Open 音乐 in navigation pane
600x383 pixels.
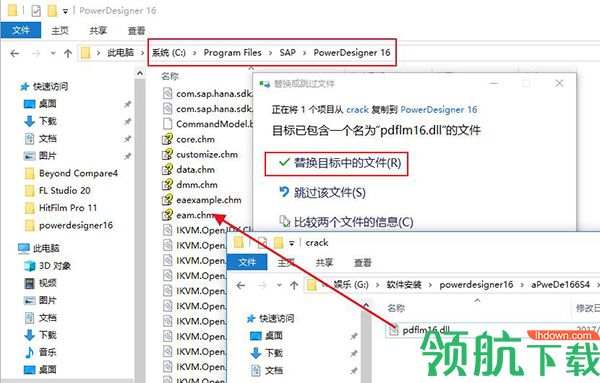coord(47,352)
